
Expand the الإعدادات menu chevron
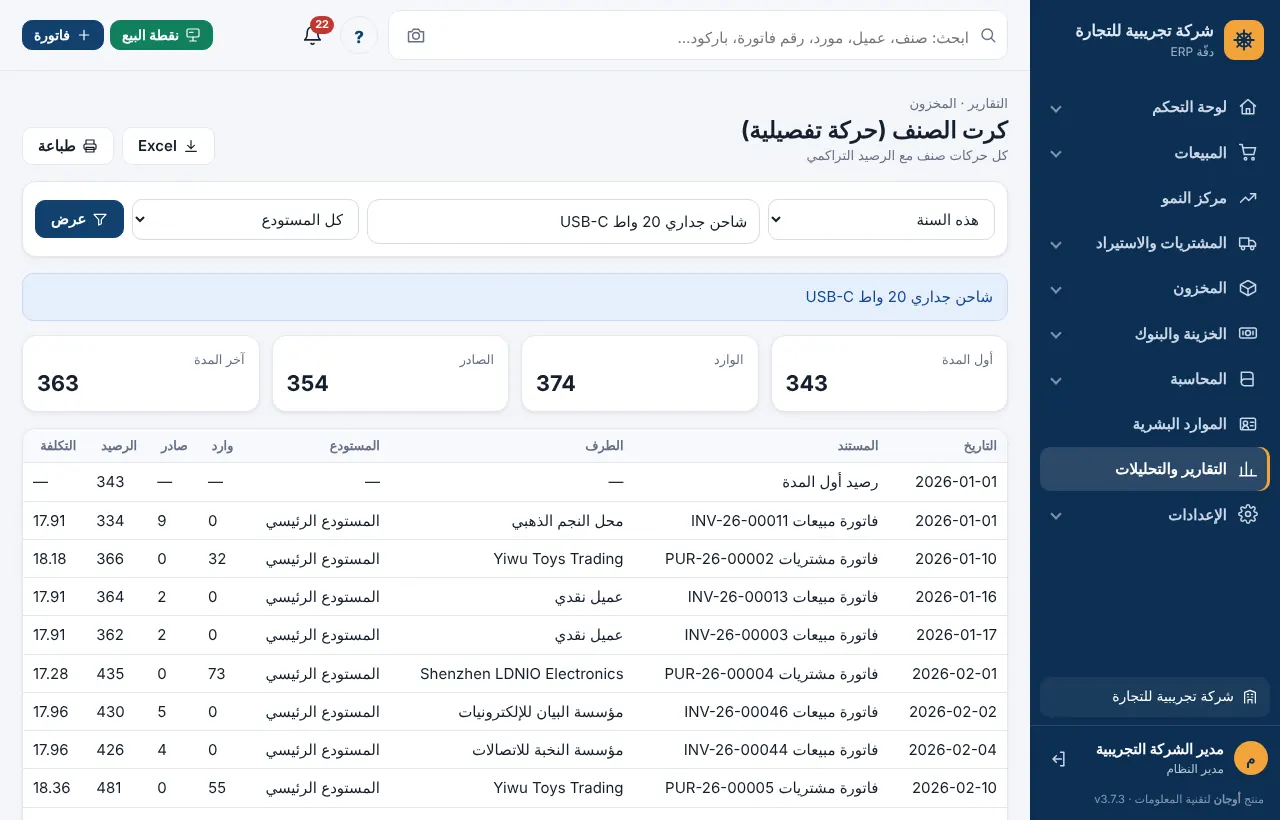(x=1055, y=515)
